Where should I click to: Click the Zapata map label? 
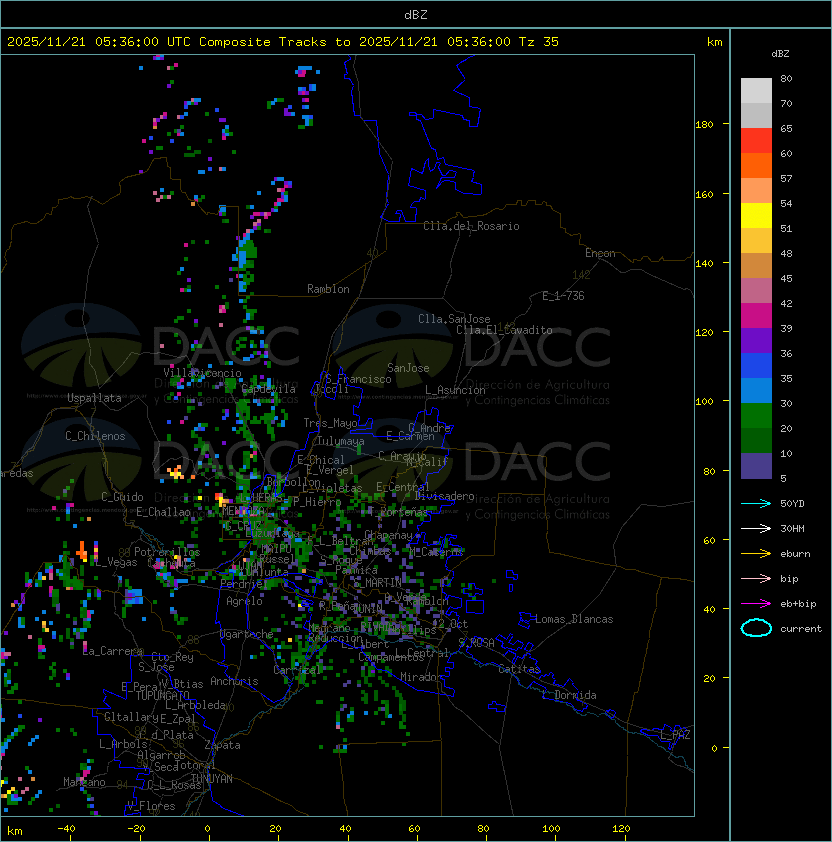pyautogui.click(x=222, y=745)
